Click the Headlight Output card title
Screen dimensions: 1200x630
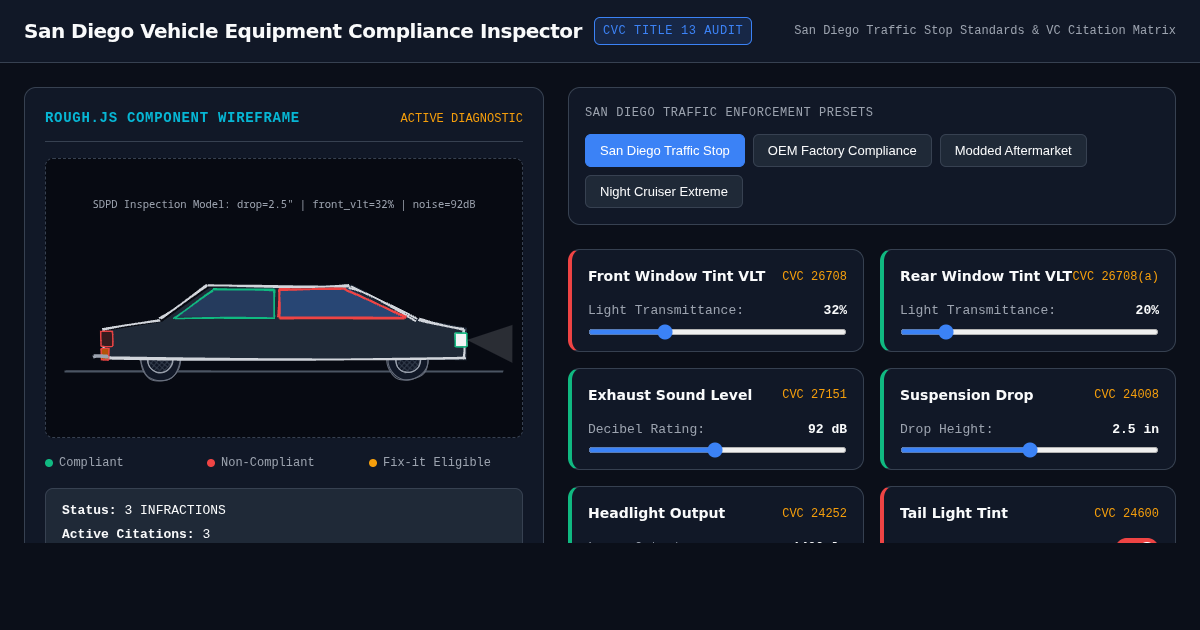[656, 513]
